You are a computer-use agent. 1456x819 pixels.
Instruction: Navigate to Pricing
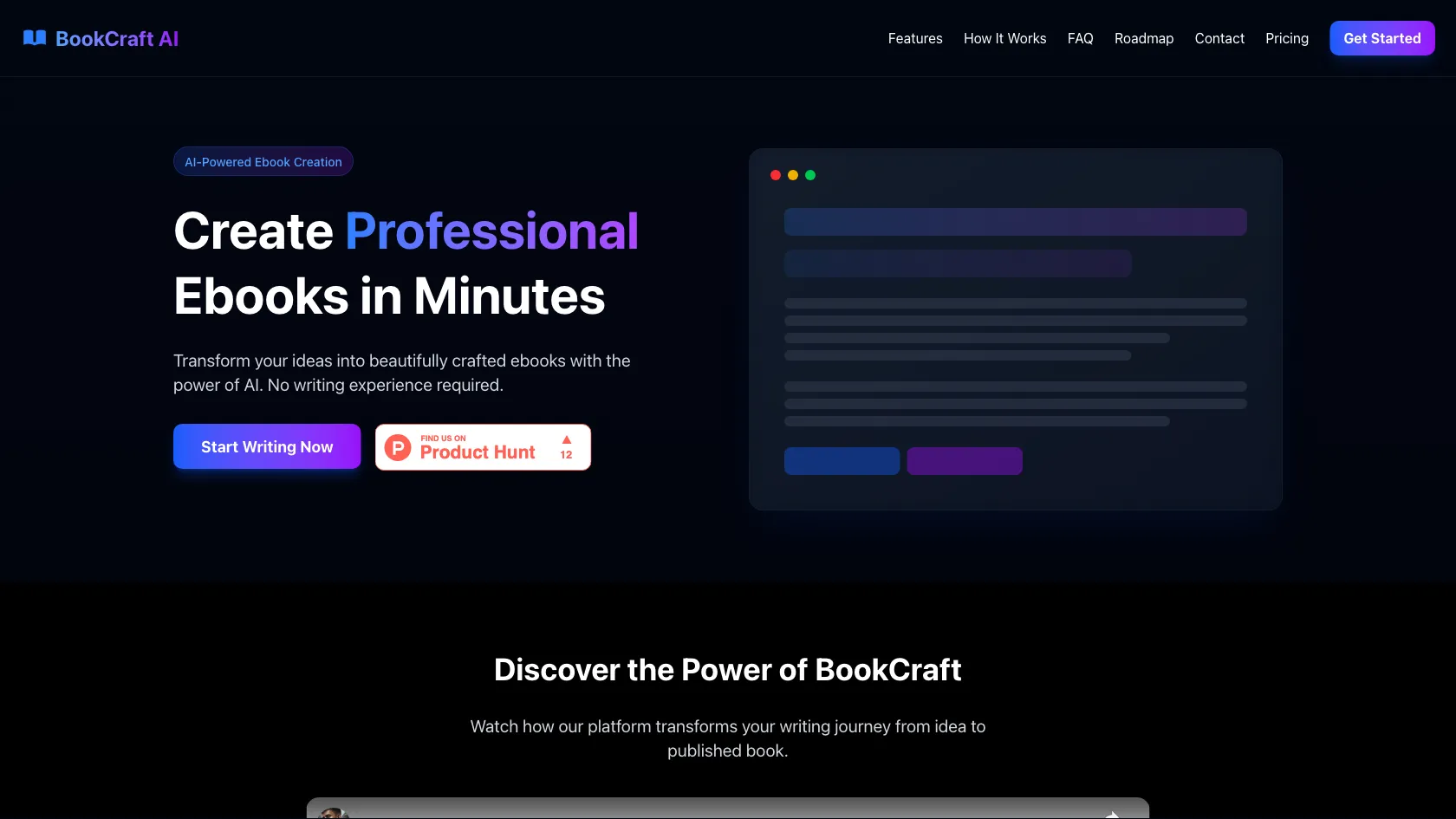tap(1287, 38)
